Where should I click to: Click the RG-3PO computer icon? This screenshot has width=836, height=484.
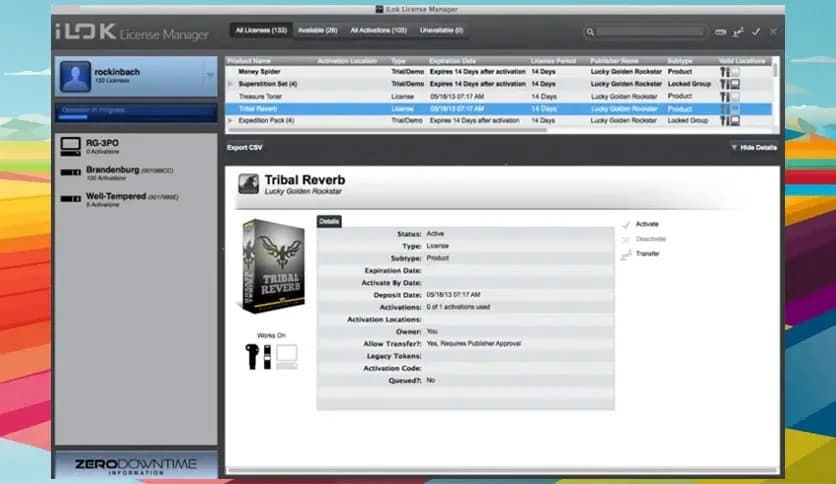(x=70, y=147)
